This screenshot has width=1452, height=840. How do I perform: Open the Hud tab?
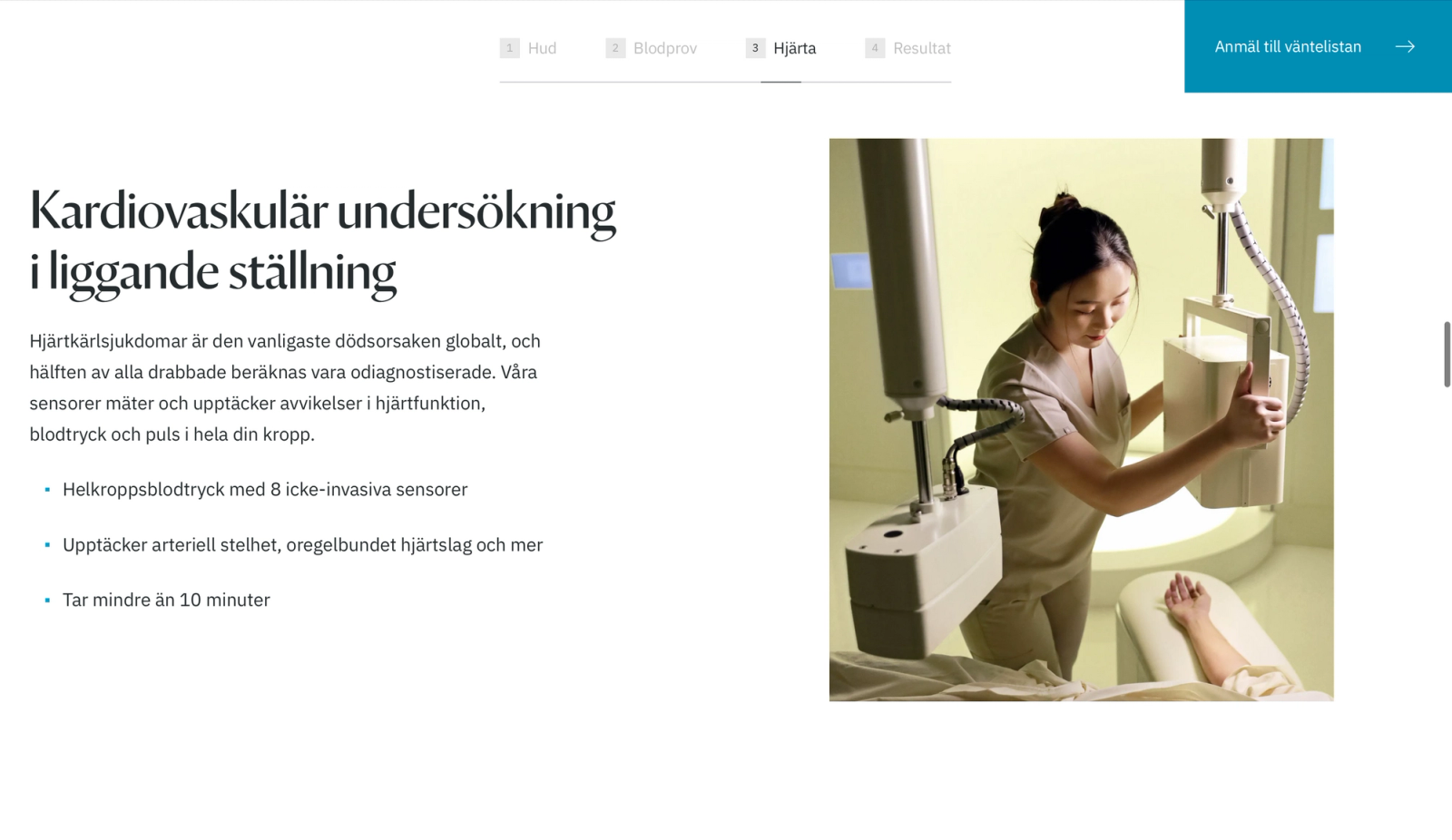point(528,48)
